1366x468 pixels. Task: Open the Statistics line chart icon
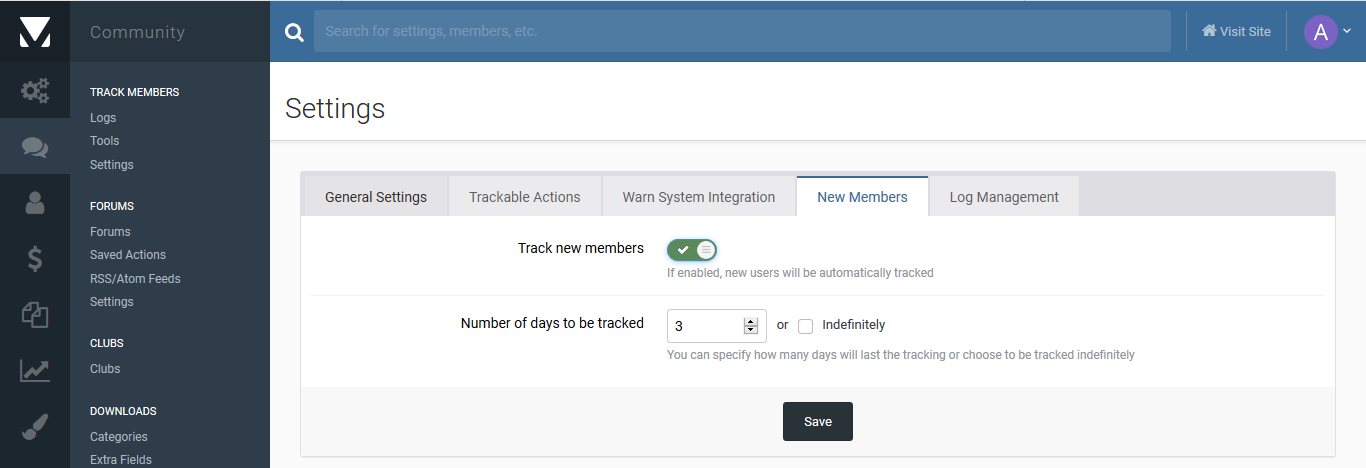35,371
